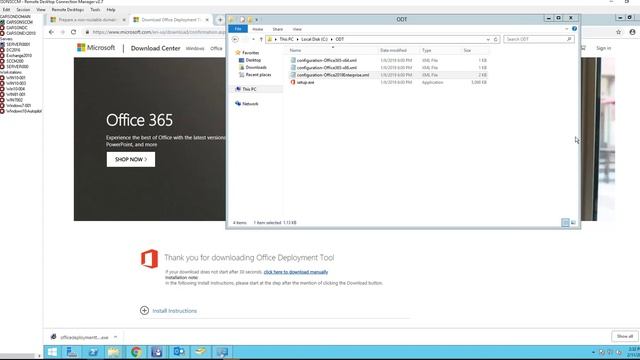Open the Tools menu
640x360 pixels.
click(x=95, y=9)
